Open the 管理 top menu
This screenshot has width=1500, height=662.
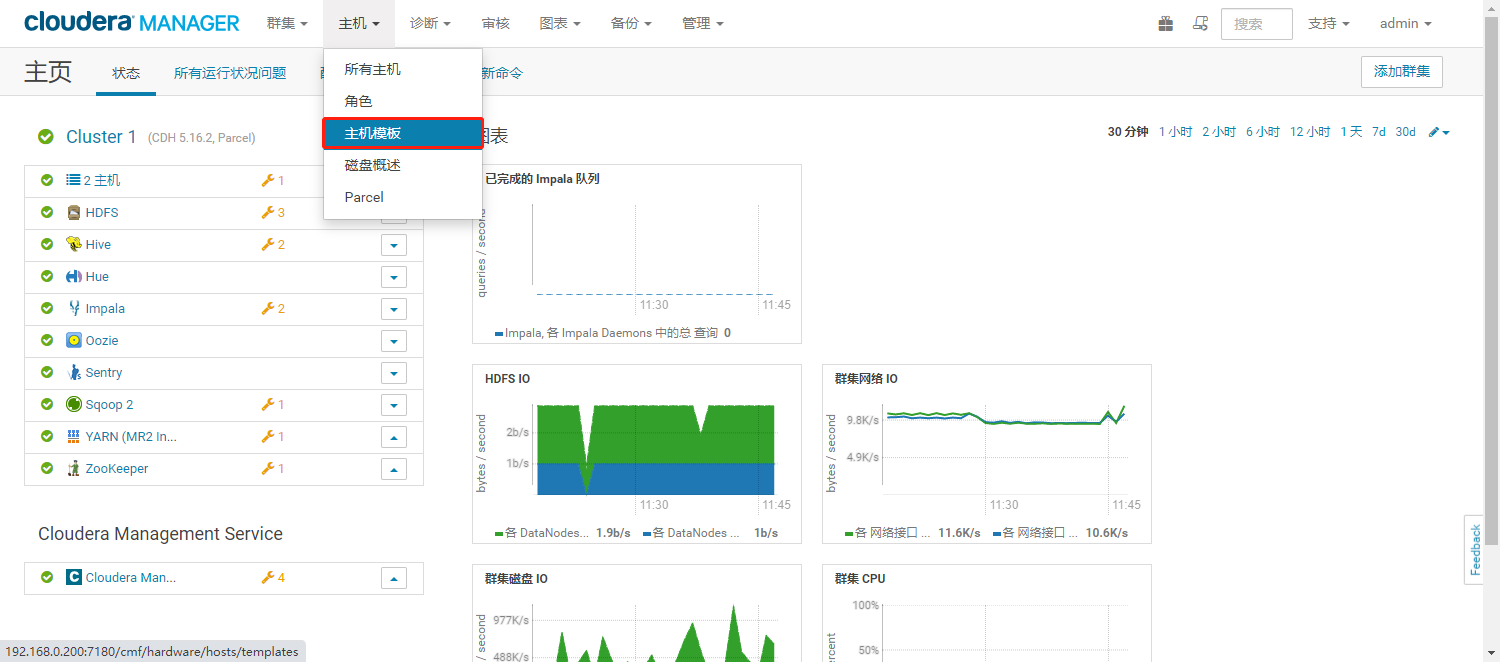702,23
